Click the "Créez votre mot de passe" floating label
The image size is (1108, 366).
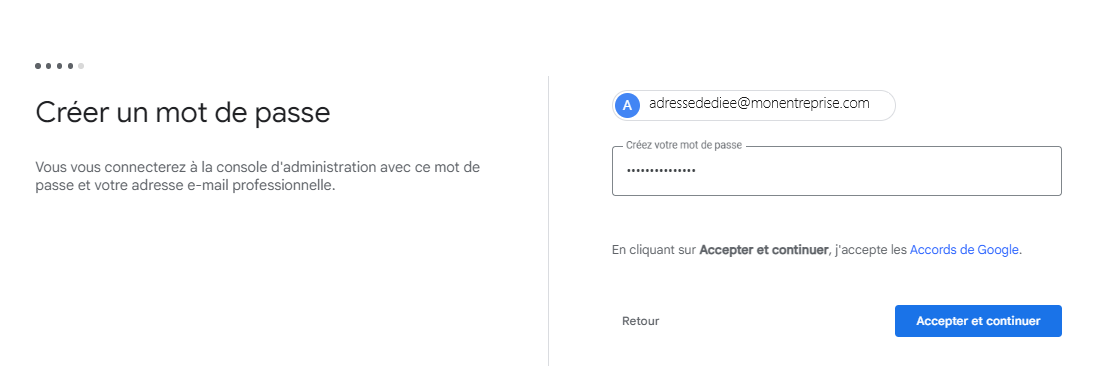pos(684,145)
